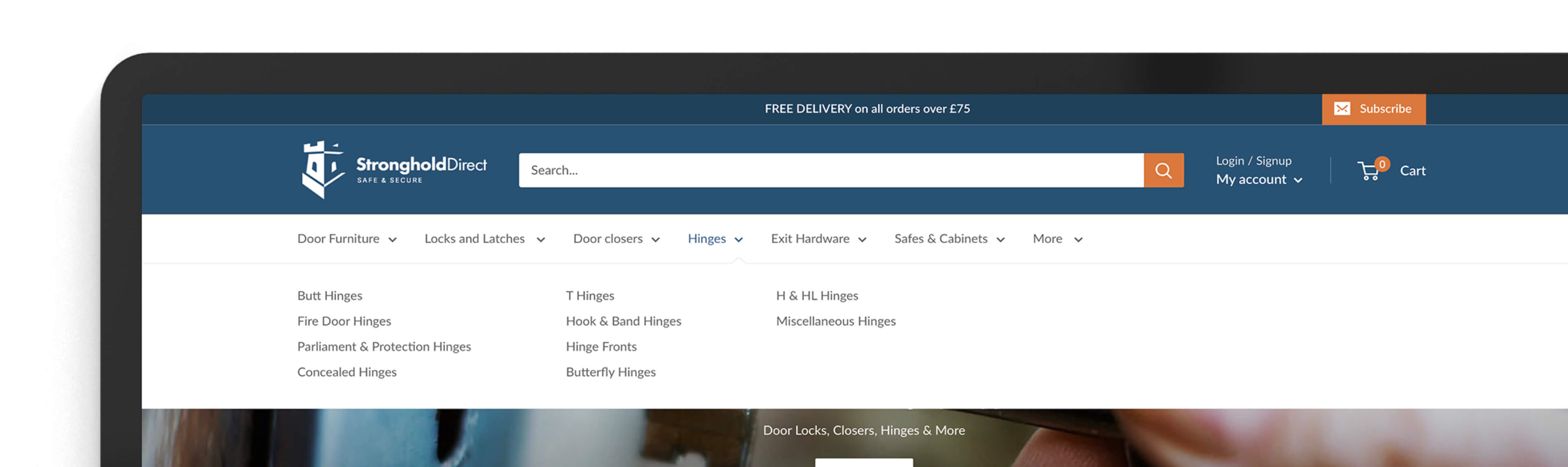Click the chevron beside Door Furniture
Image resolution: width=1568 pixels, height=467 pixels.
click(392, 240)
